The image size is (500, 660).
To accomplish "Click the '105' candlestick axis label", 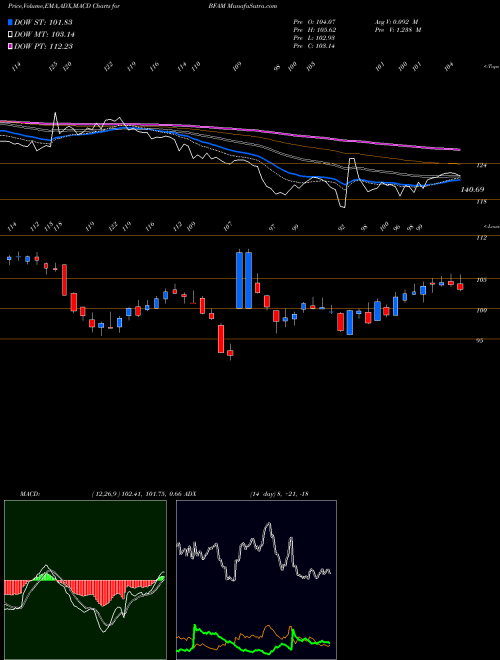I will 481,279.
